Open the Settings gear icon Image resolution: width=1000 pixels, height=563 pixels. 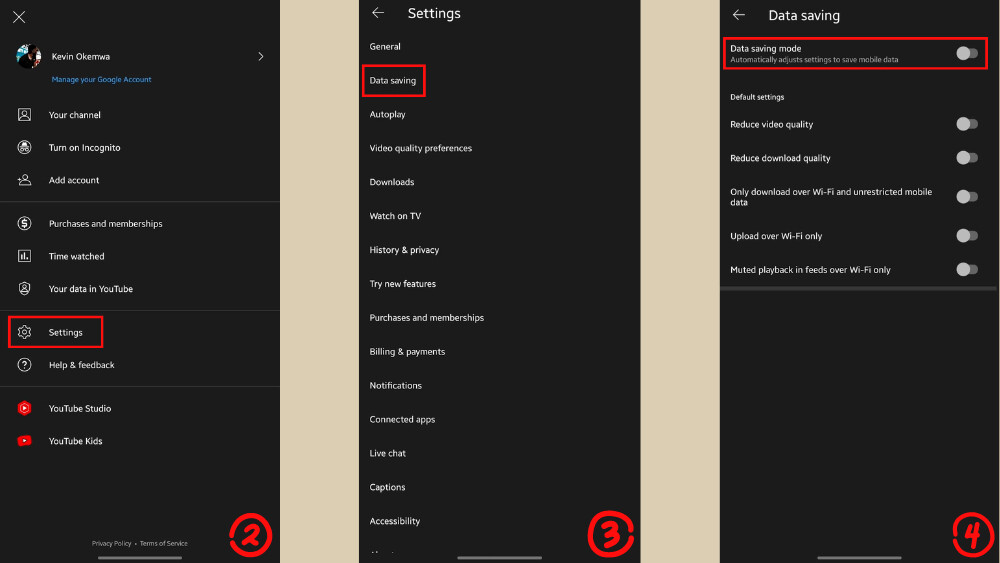pyautogui.click(x=25, y=332)
